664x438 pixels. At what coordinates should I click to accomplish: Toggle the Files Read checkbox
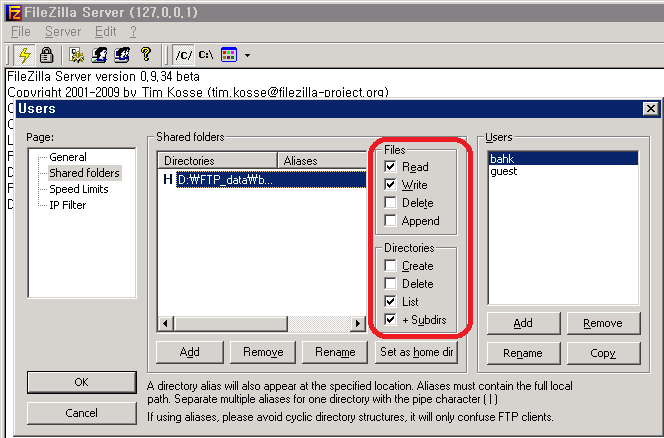click(x=390, y=166)
